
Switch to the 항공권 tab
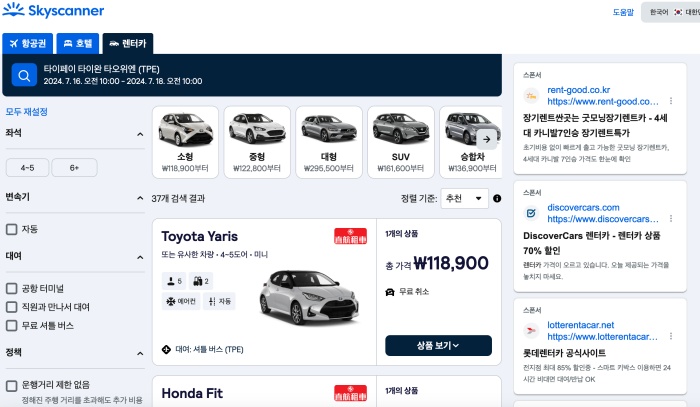(x=28, y=43)
